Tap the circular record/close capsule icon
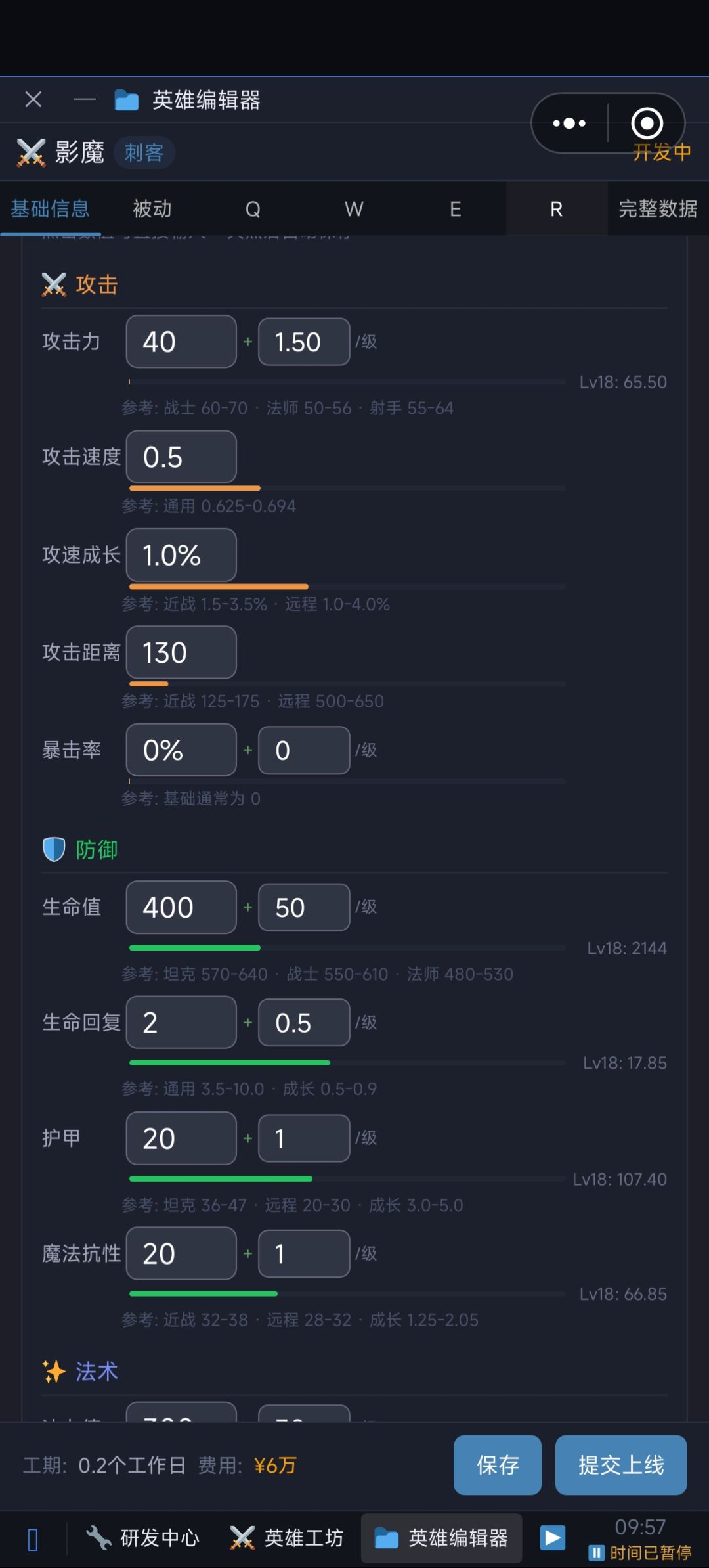The width and height of the screenshot is (709, 1568). point(647,123)
